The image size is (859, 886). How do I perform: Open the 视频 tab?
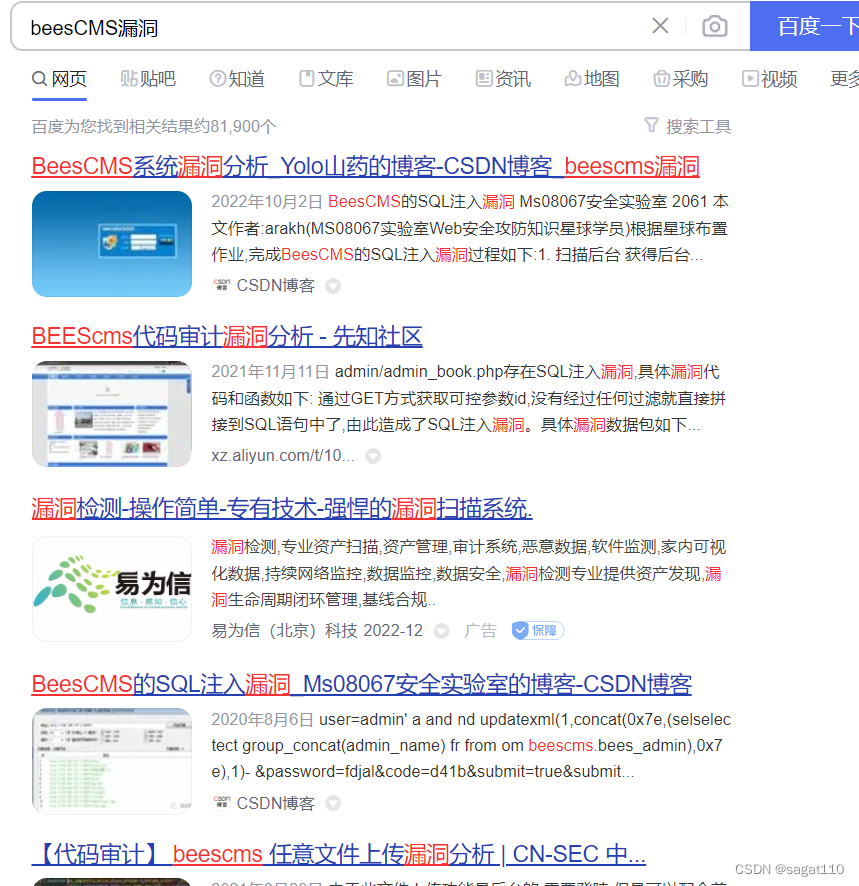tap(769, 79)
